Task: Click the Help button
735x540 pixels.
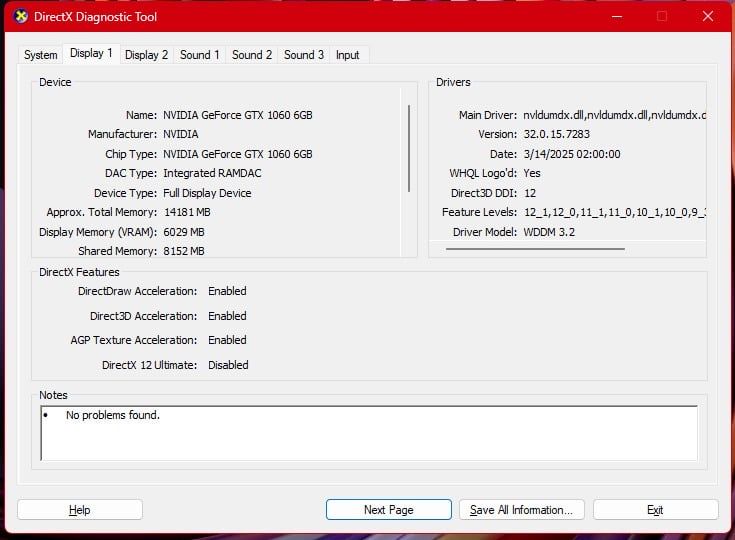Action: click(80, 510)
